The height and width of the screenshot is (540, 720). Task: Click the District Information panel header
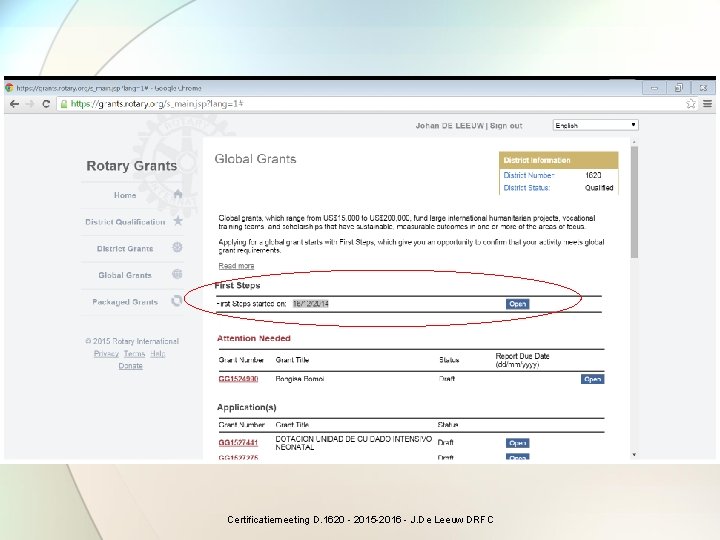(x=559, y=160)
